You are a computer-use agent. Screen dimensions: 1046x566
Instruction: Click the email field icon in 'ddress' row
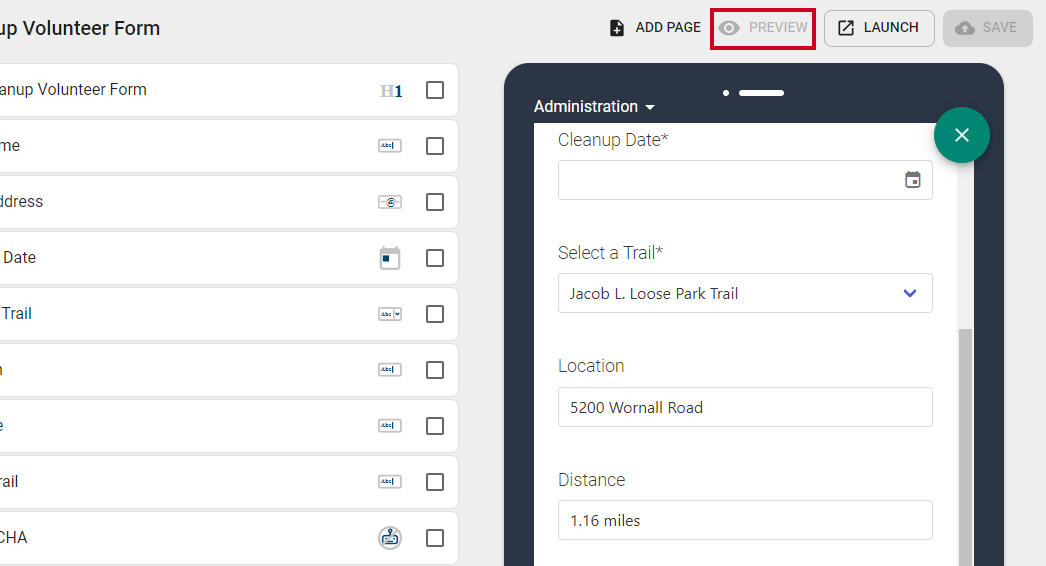(x=390, y=202)
